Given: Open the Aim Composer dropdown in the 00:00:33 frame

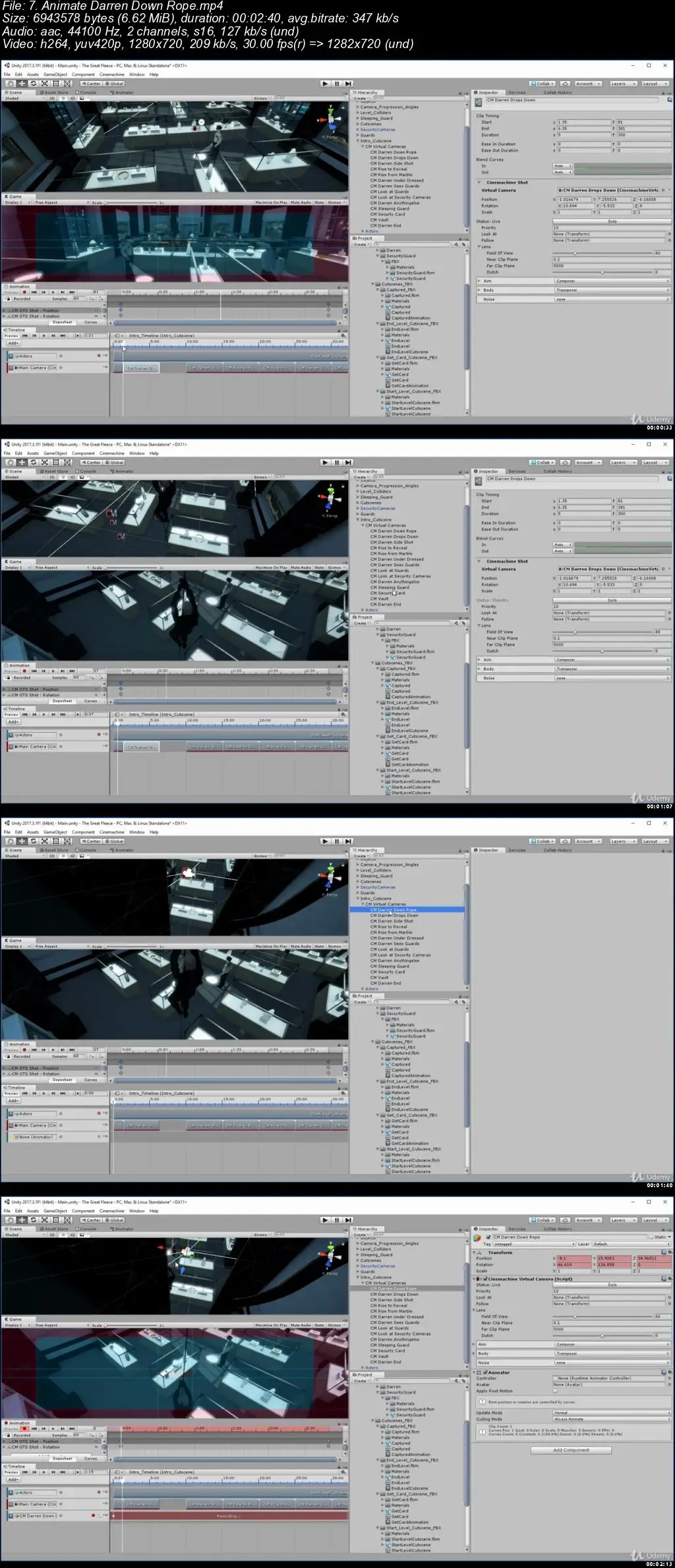Looking at the screenshot, I should 611,281.
